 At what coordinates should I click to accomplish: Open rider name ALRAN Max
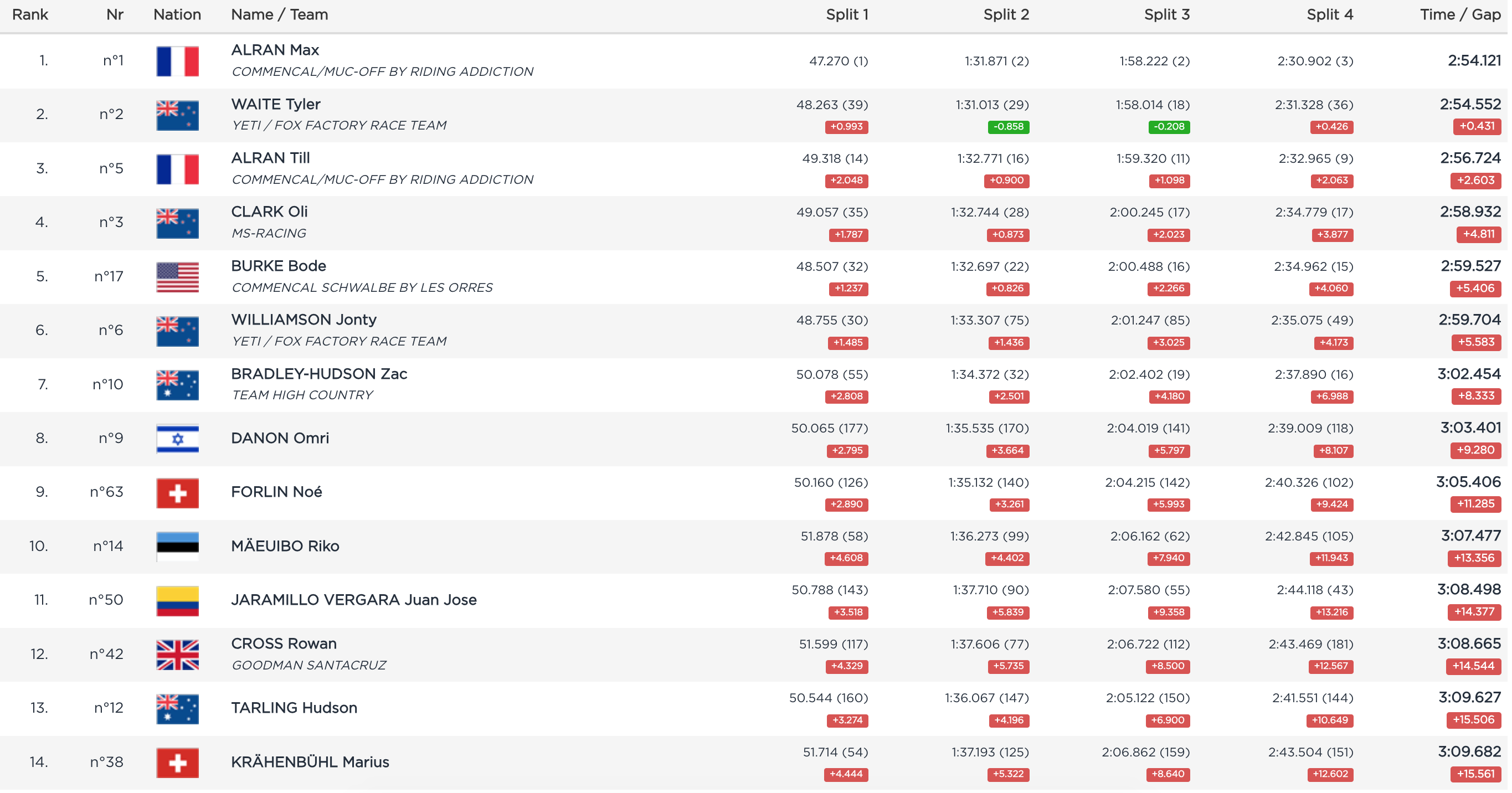click(x=275, y=50)
